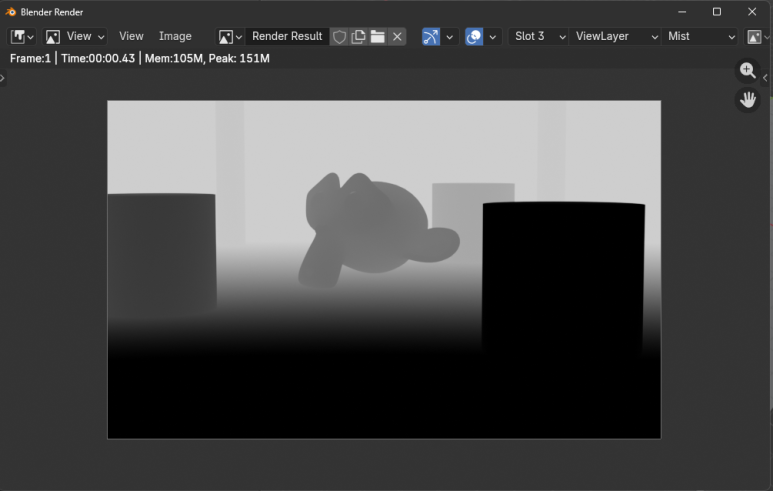Open image file with folder icon

(378, 36)
